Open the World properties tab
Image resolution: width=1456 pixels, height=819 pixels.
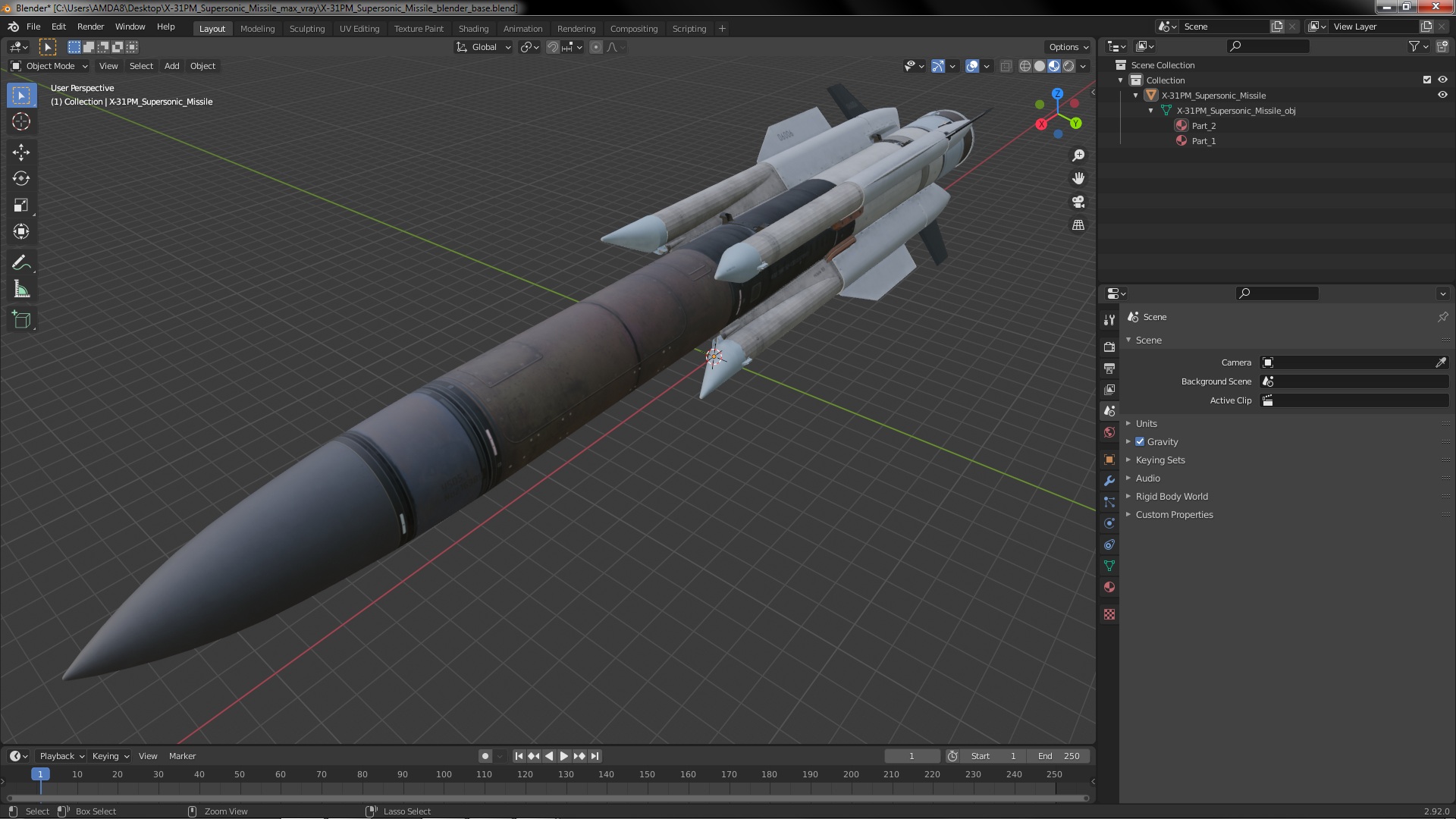[x=1109, y=432]
